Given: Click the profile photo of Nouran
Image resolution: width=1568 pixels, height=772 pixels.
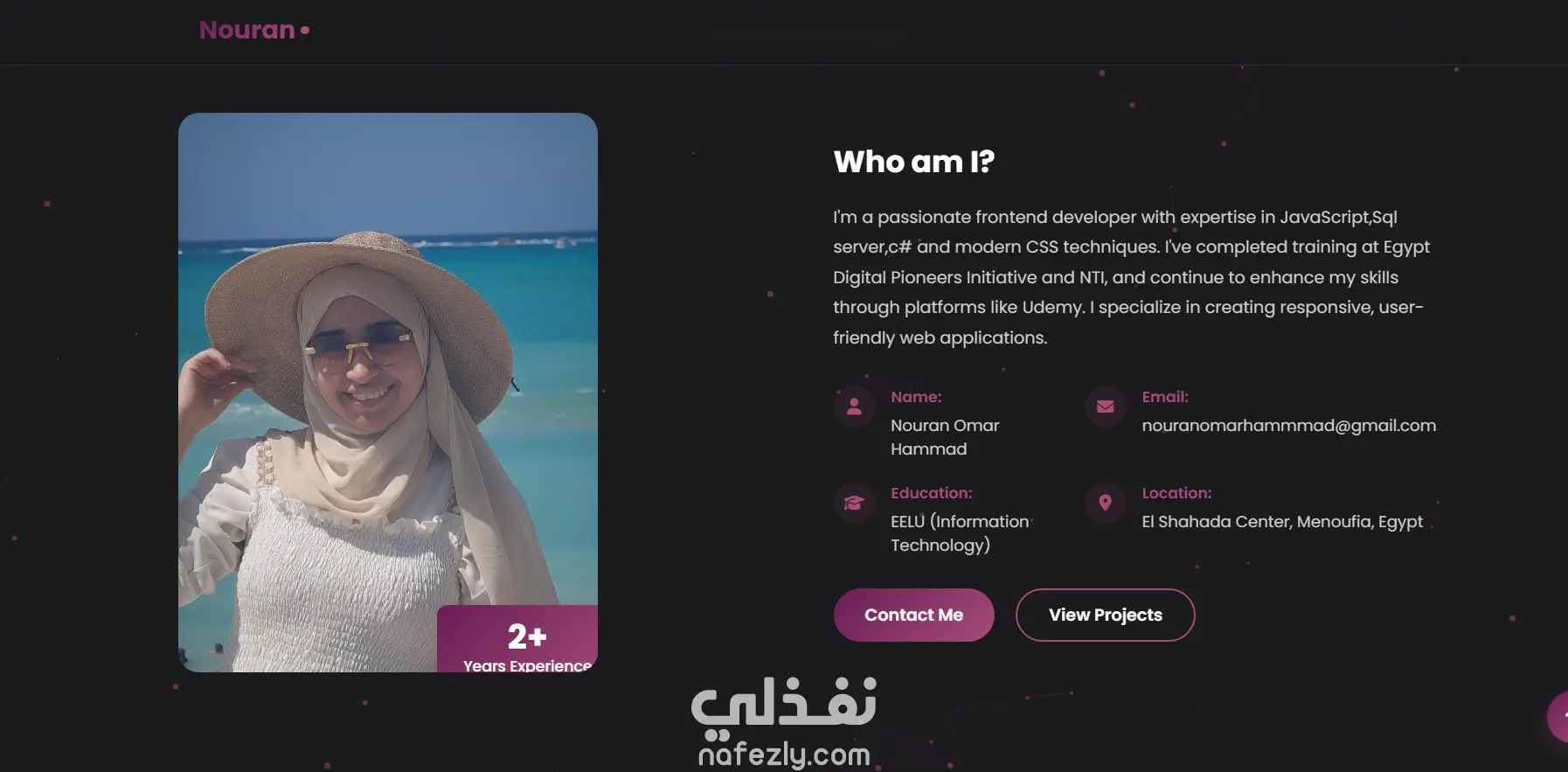Looking at the screenshot, I should (388, 393).
